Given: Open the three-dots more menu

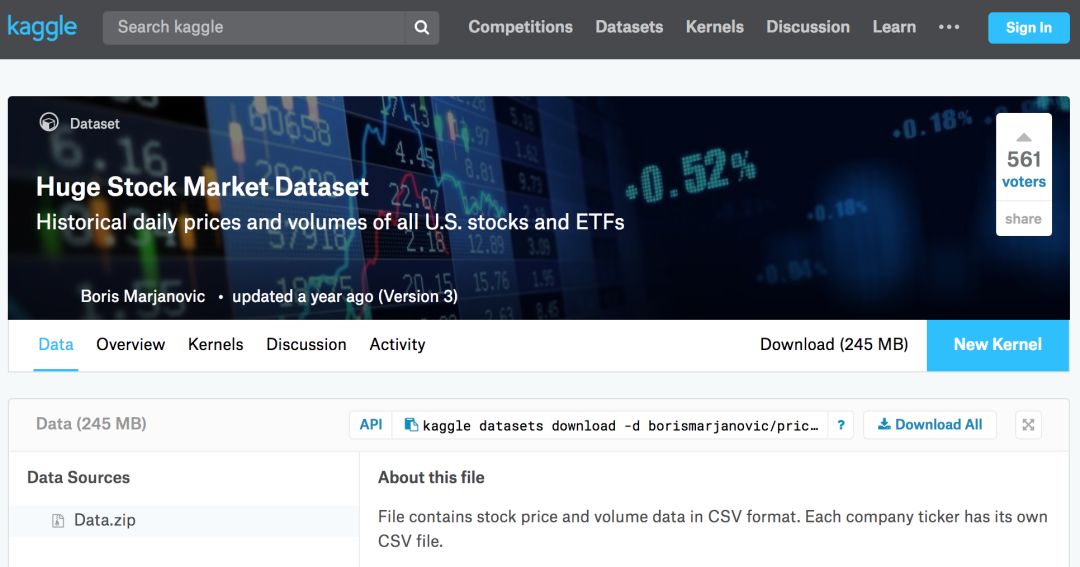Looking at the screenshot, I should click(949, 27).
